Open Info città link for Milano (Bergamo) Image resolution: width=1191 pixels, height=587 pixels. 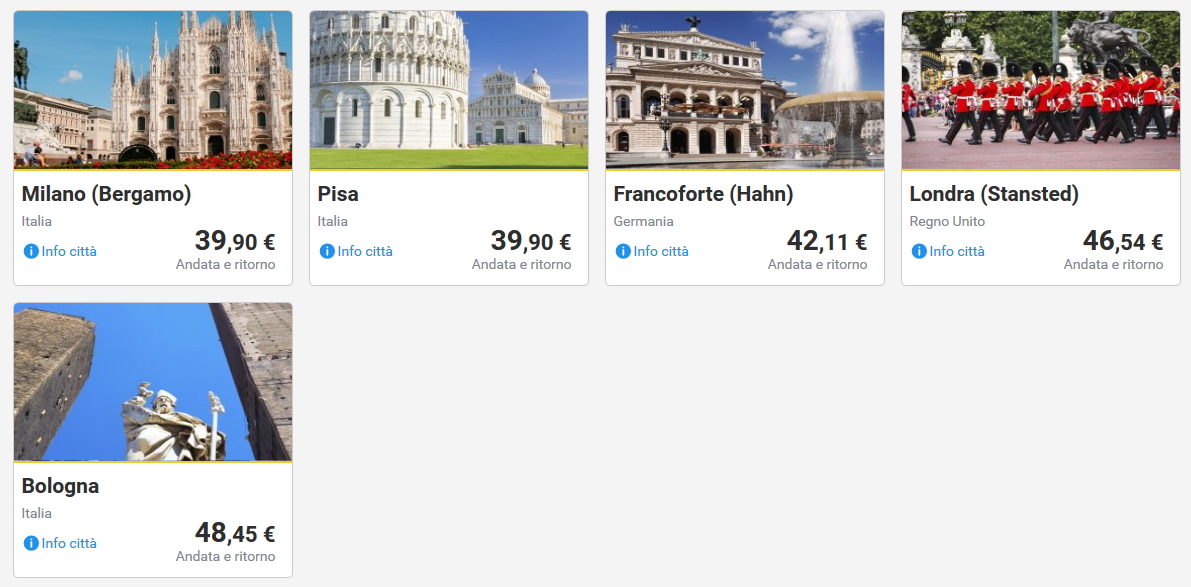point(69,251)
